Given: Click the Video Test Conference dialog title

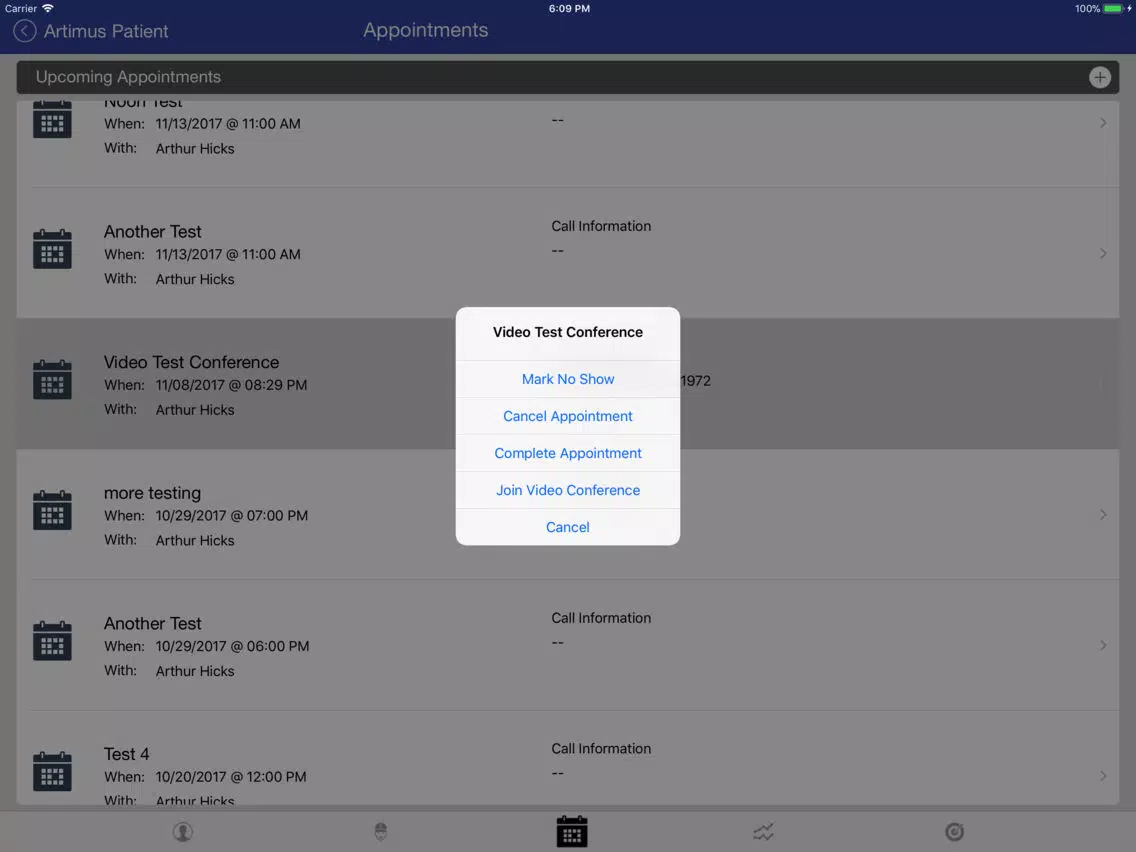Looking at the screenshot, I should (568, 332).
